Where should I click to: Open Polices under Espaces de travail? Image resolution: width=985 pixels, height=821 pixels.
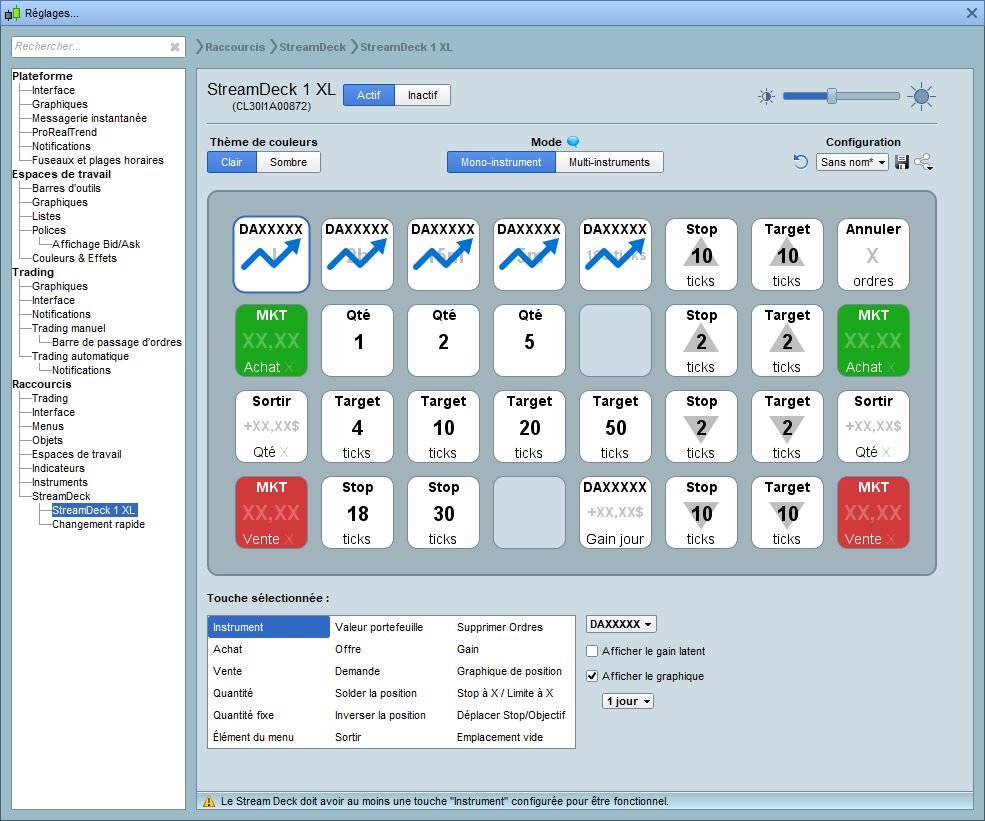click(48, 230)
